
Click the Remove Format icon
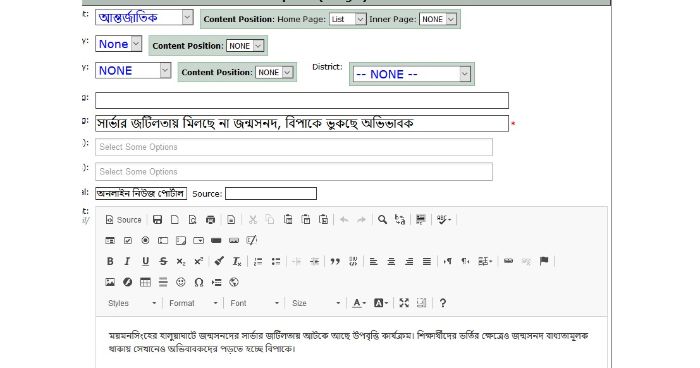tap(237, 262)
